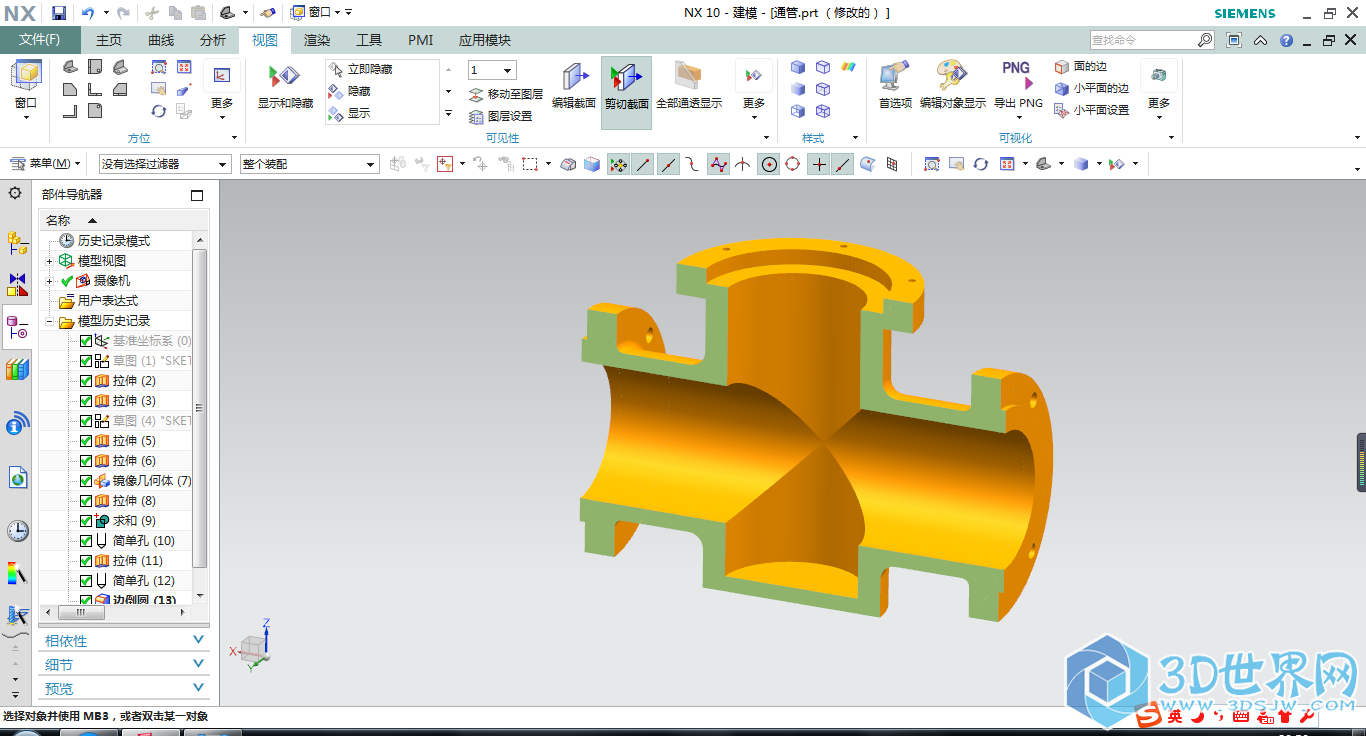
Task: Click the 显示和隐藏 icon
Action: click(x=285, y=77)
